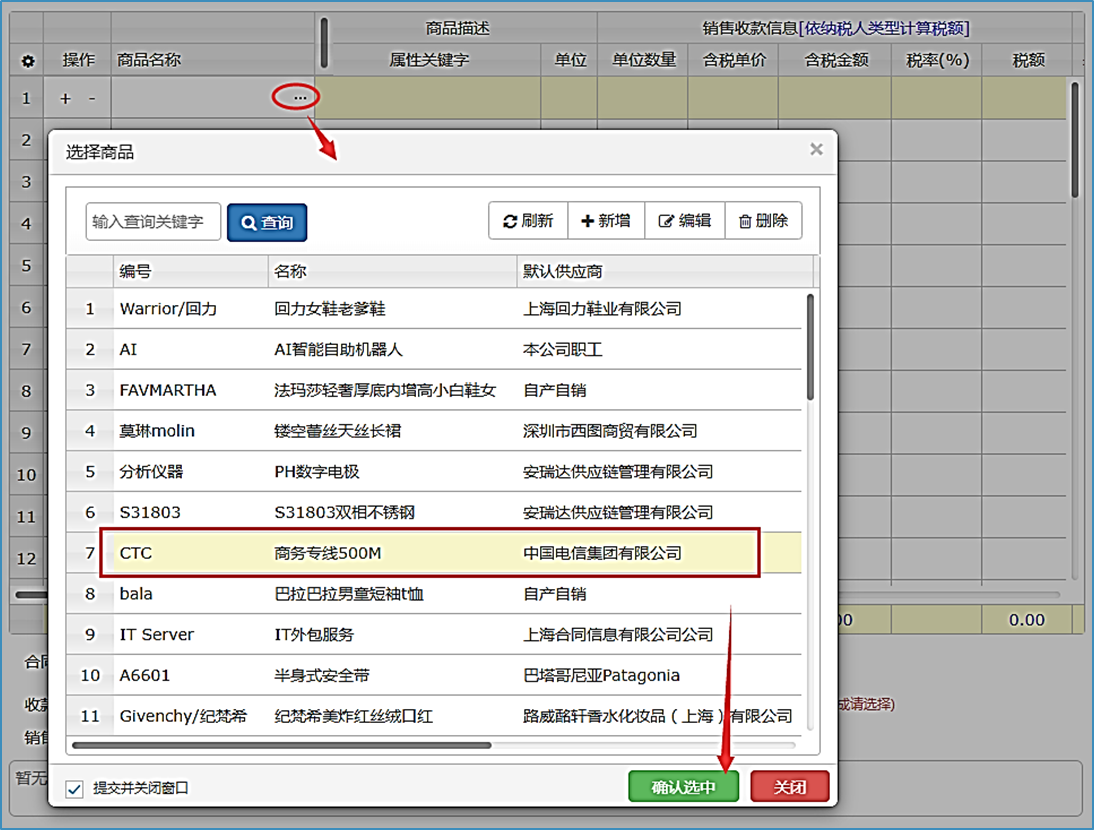
Task: Click the 操作 column header
Action: (x=78, y=60)
